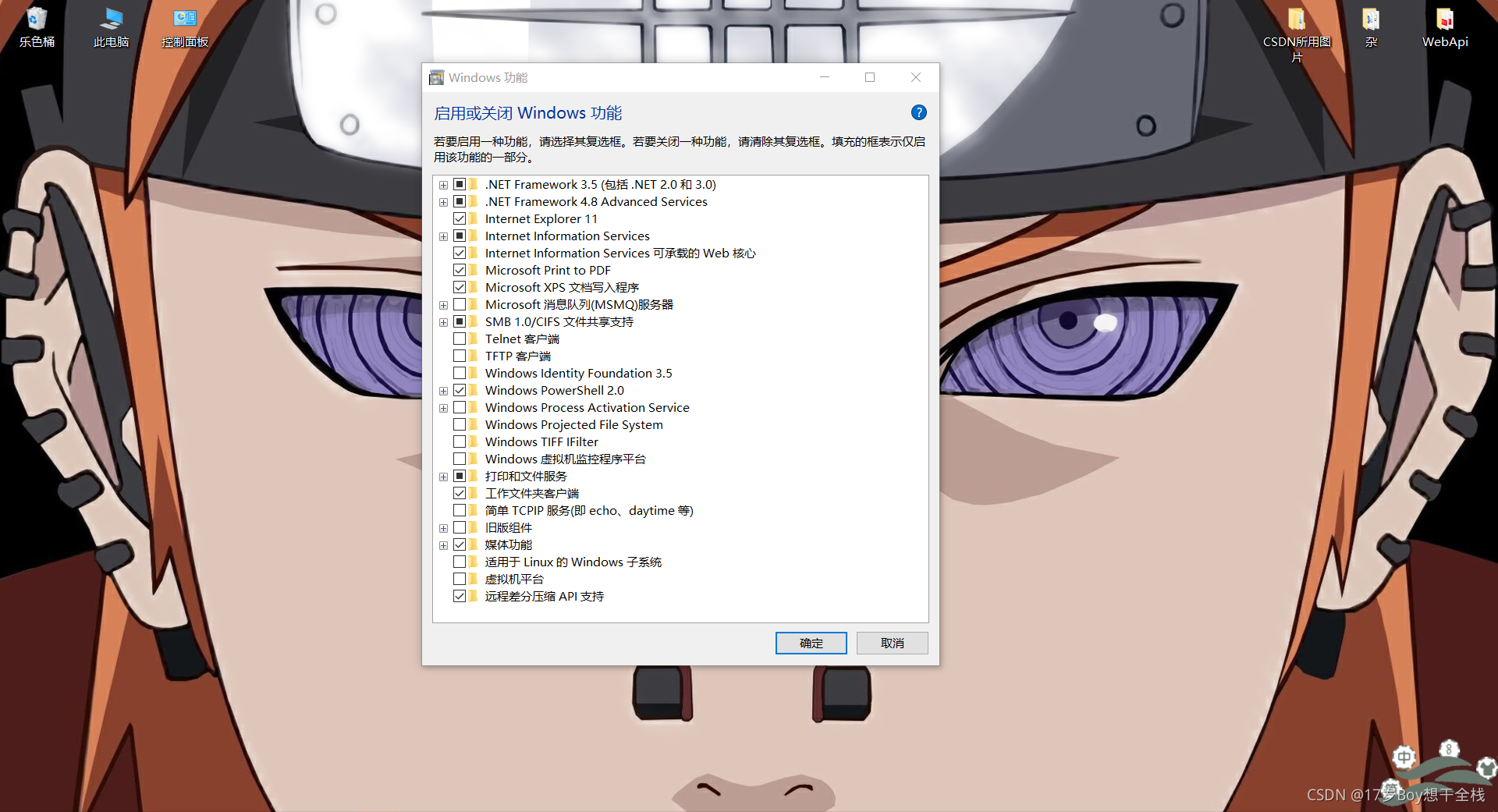Expand Microsoft 消息队列(MSMQ)服务器 node
The image size is (1498, 812).
[x=443, y=305]
